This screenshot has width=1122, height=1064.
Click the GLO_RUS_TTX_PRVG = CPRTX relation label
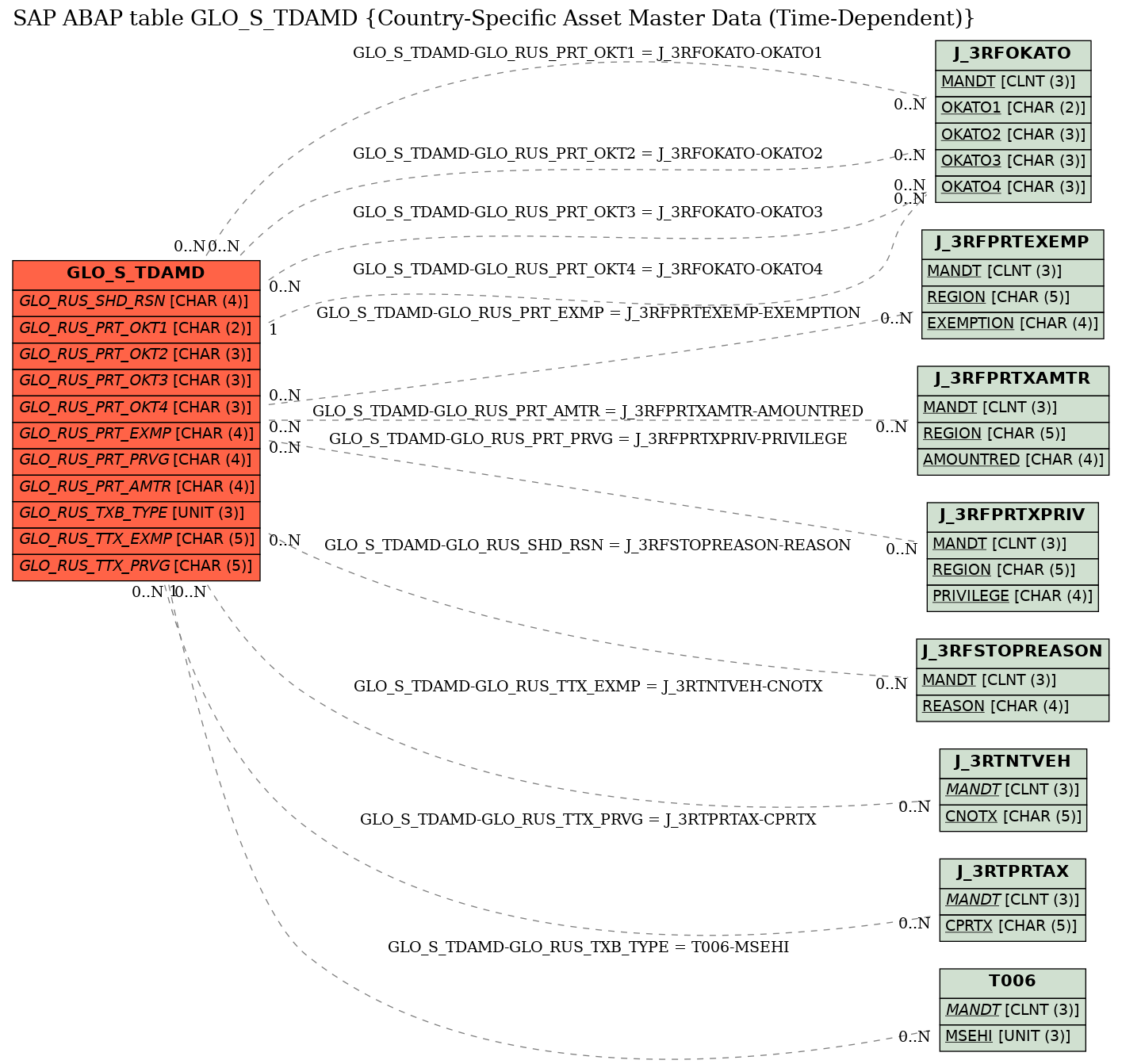[588, 820]
